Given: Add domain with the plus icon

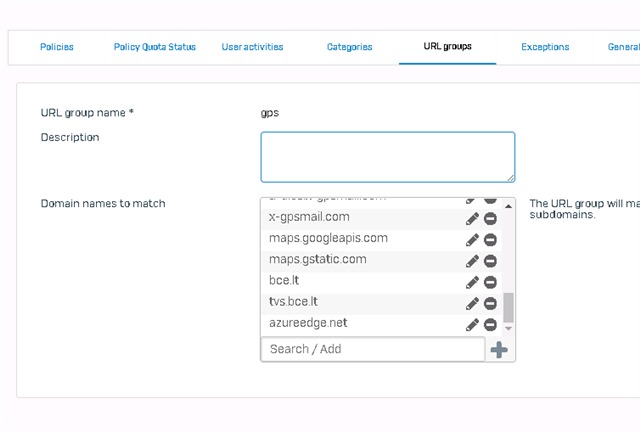Looking at the screenshot, I should coord(499,350).
